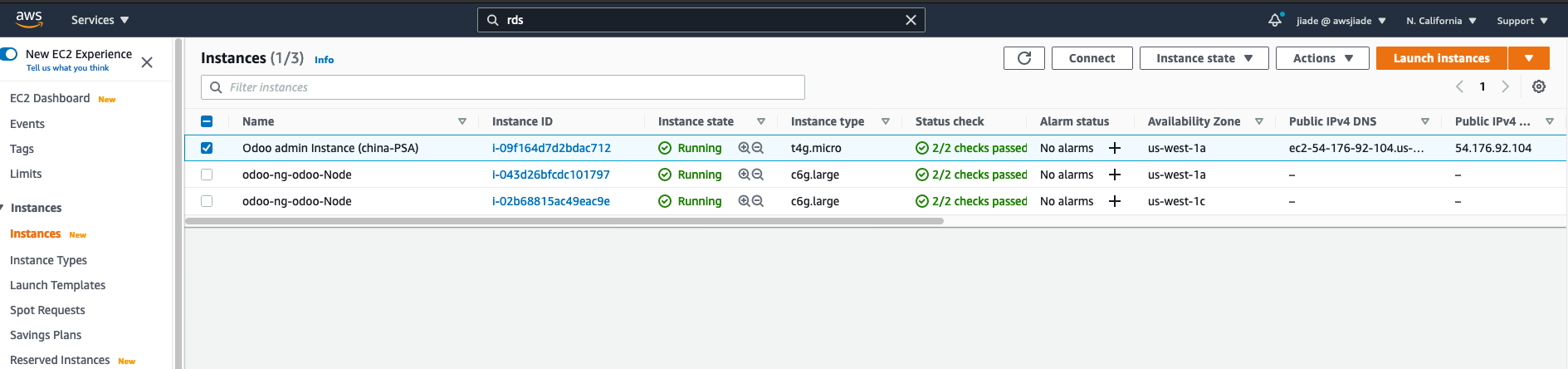Click the notifications bell icon

point(1275,20)
